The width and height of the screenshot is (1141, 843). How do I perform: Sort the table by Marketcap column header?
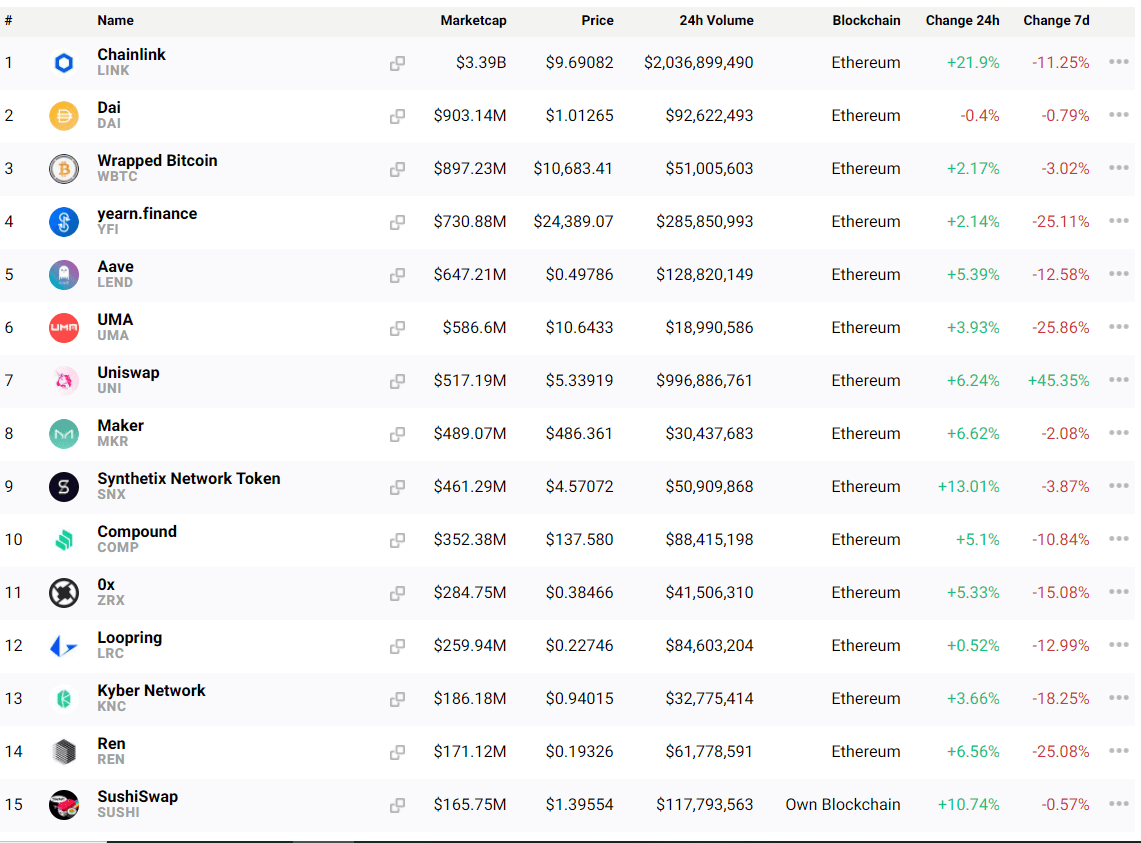473,20
